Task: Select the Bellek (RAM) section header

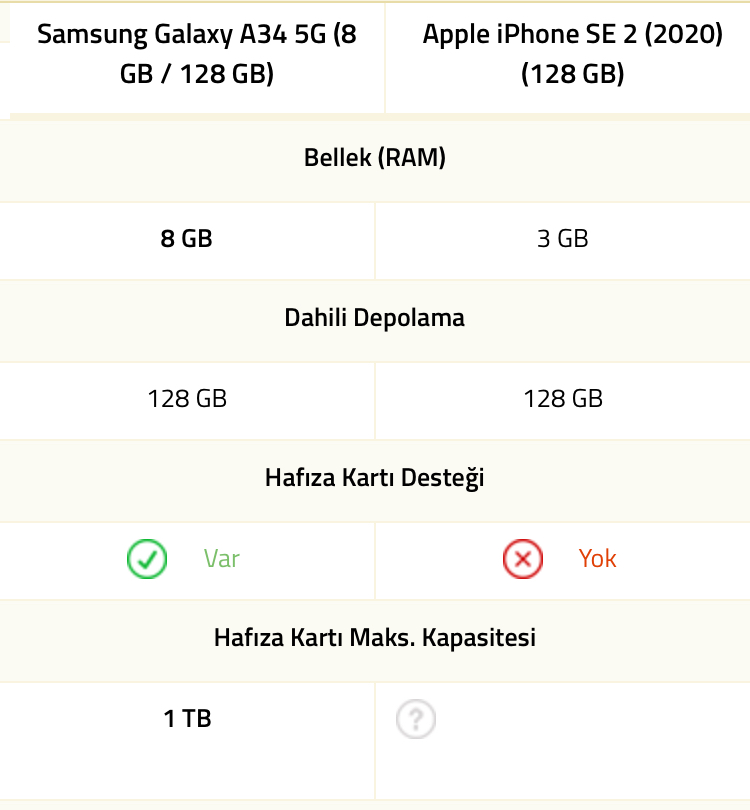Action: pos(375,158)
